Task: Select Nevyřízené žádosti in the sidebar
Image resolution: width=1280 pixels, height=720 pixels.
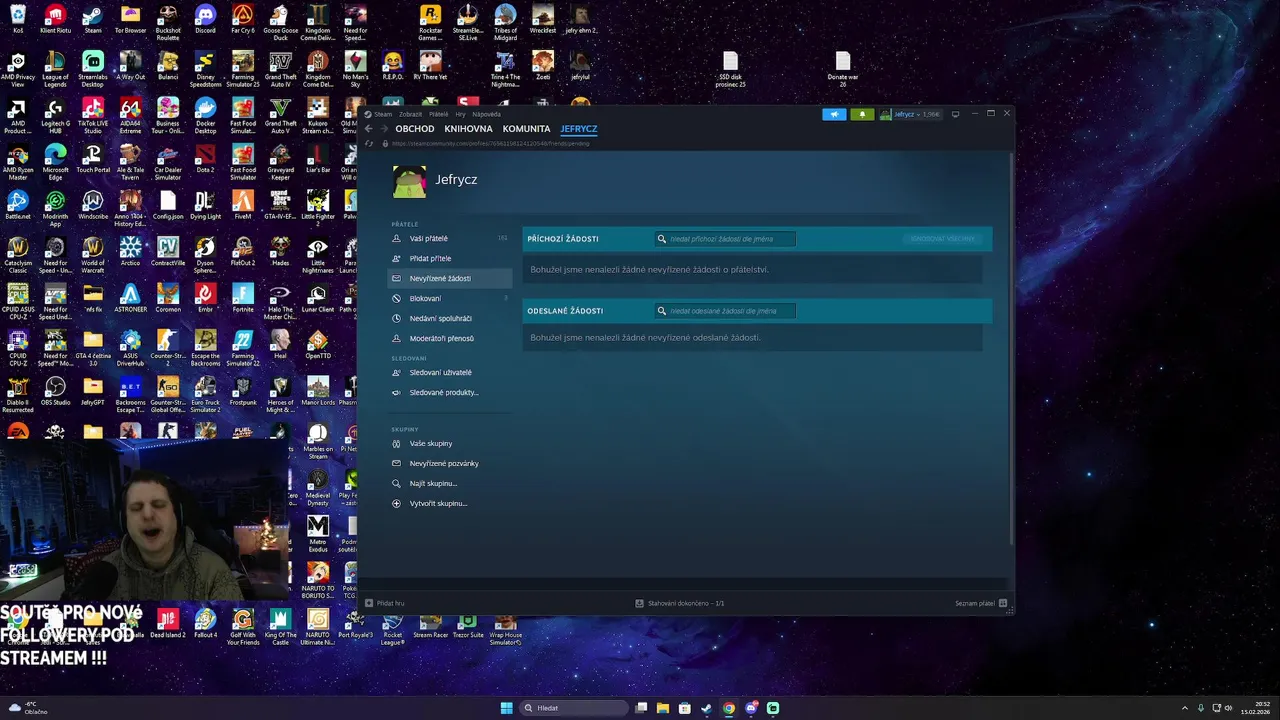Action: coord(449,278)
